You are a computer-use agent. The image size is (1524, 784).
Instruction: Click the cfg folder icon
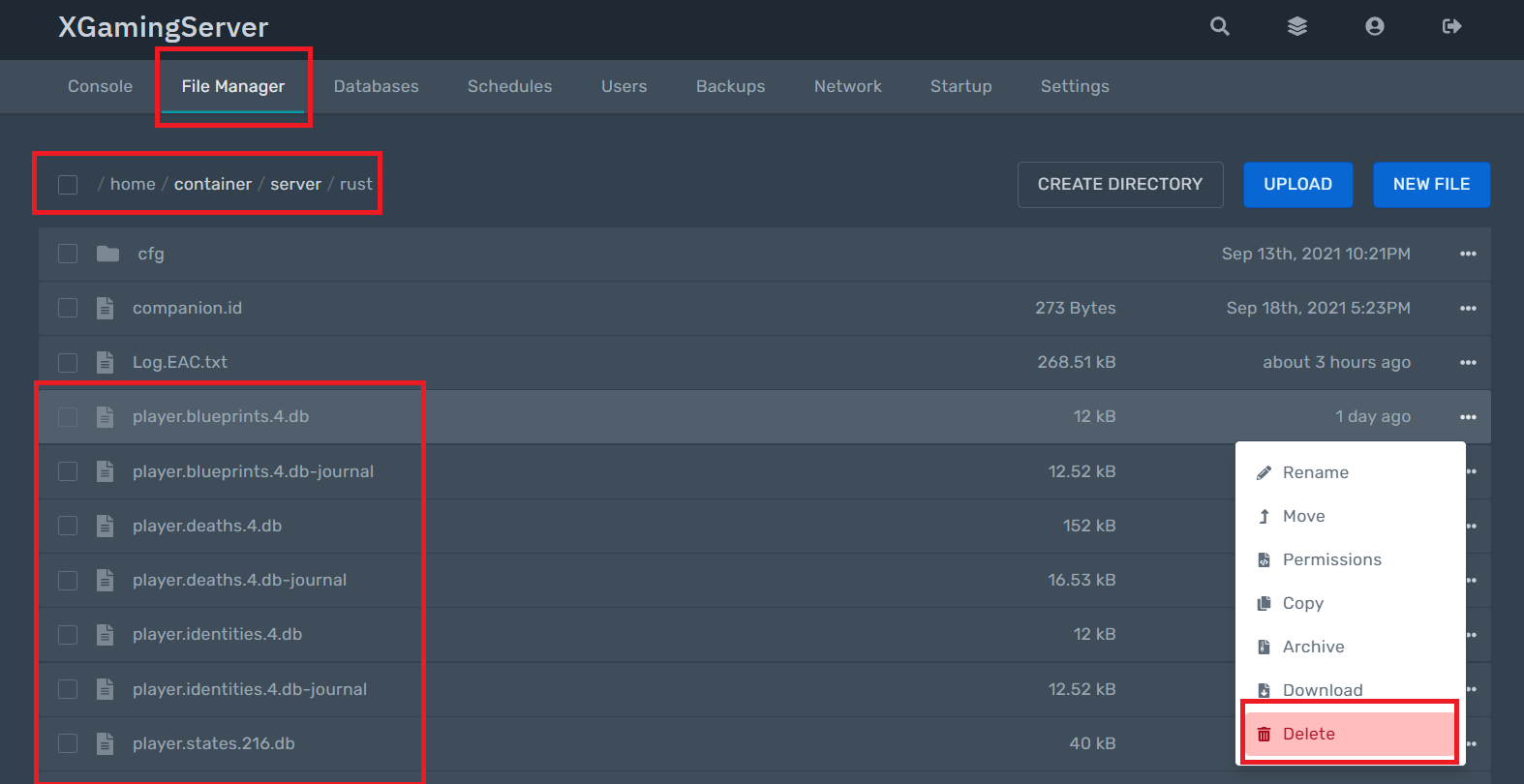[x=107, y=254]
